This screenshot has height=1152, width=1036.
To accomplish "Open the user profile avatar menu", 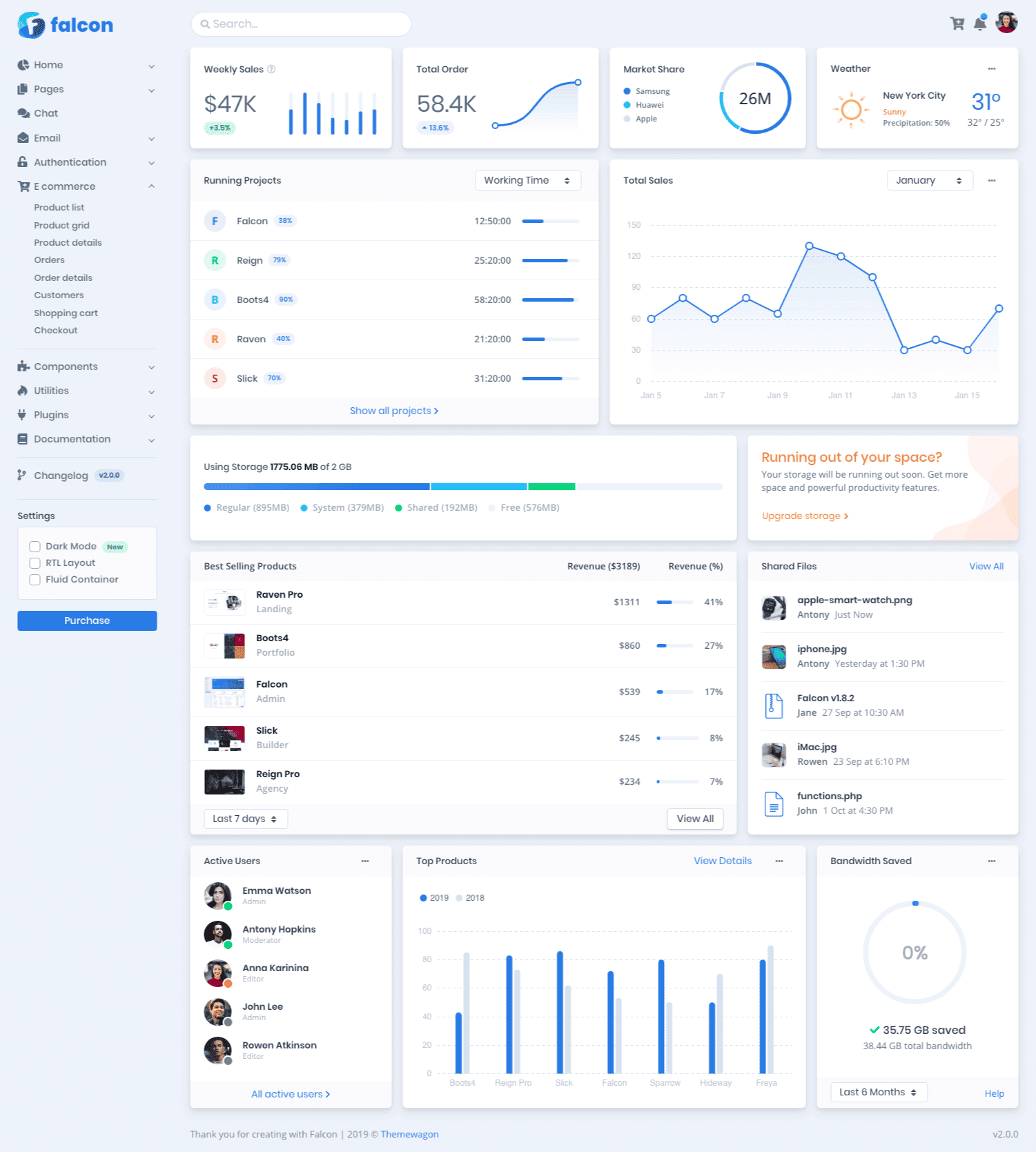I will (1006, 23).
